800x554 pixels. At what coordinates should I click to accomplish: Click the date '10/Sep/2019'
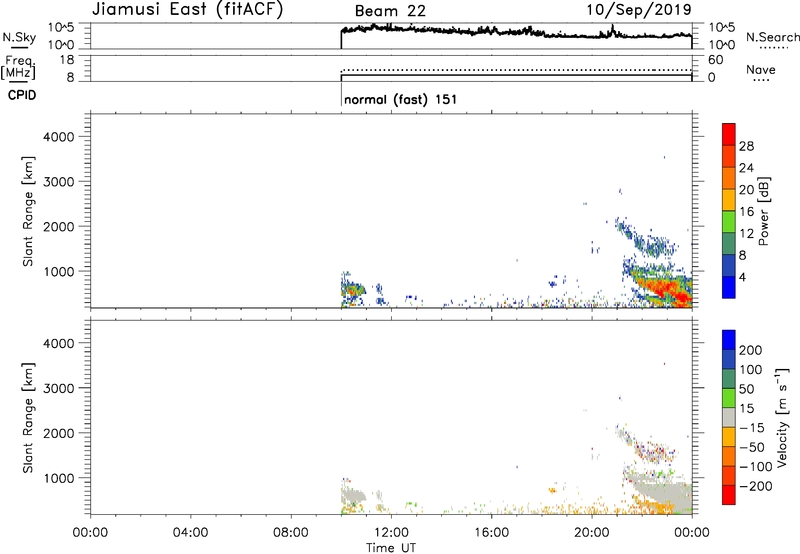(x=639, y=9)
